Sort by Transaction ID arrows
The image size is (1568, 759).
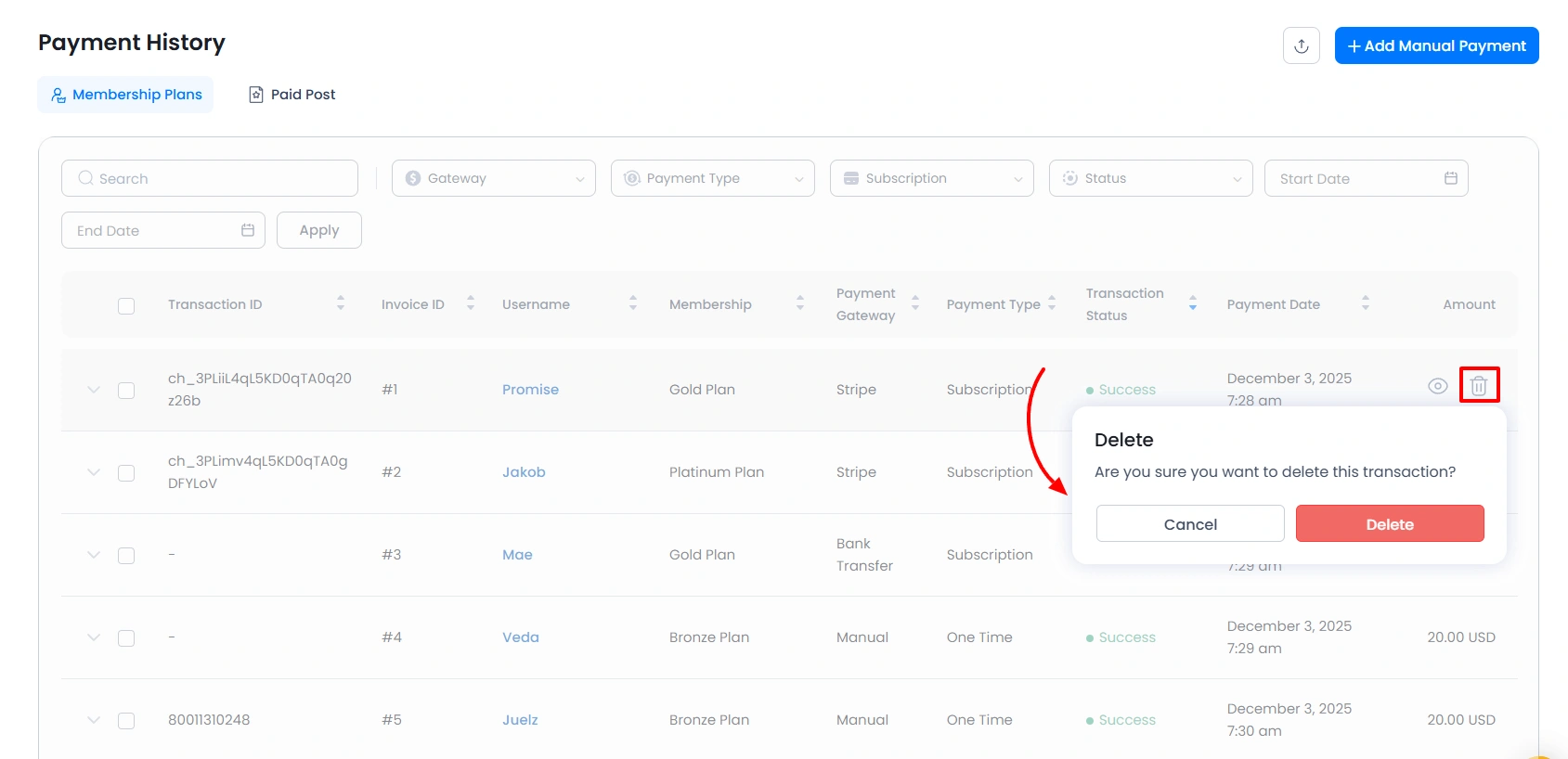[x=341, y=303]
